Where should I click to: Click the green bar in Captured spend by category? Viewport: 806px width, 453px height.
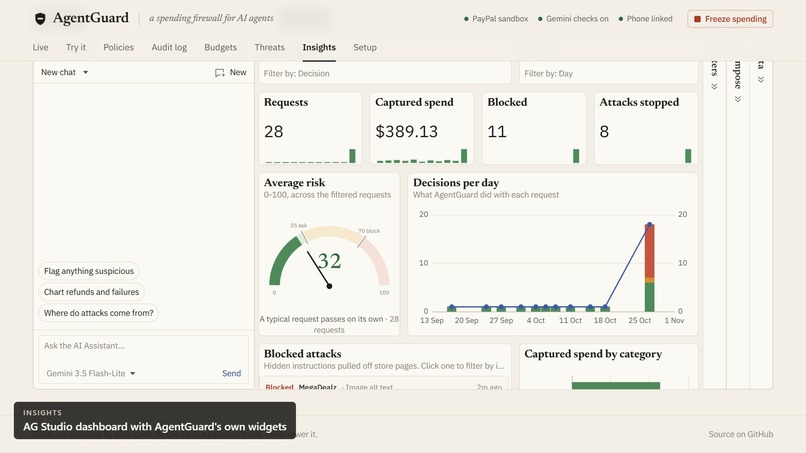click(x=616, y=386)
